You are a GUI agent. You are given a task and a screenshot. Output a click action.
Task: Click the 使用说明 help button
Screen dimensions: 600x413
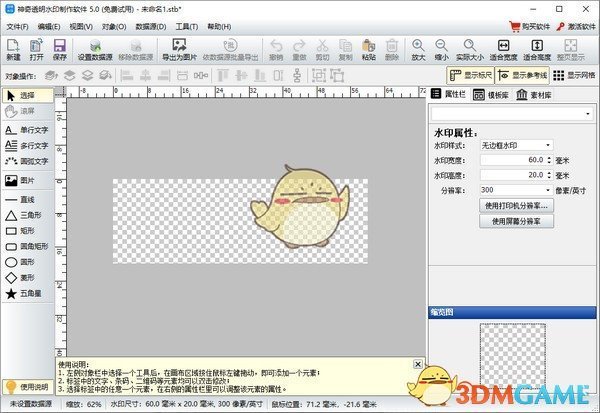27,387
